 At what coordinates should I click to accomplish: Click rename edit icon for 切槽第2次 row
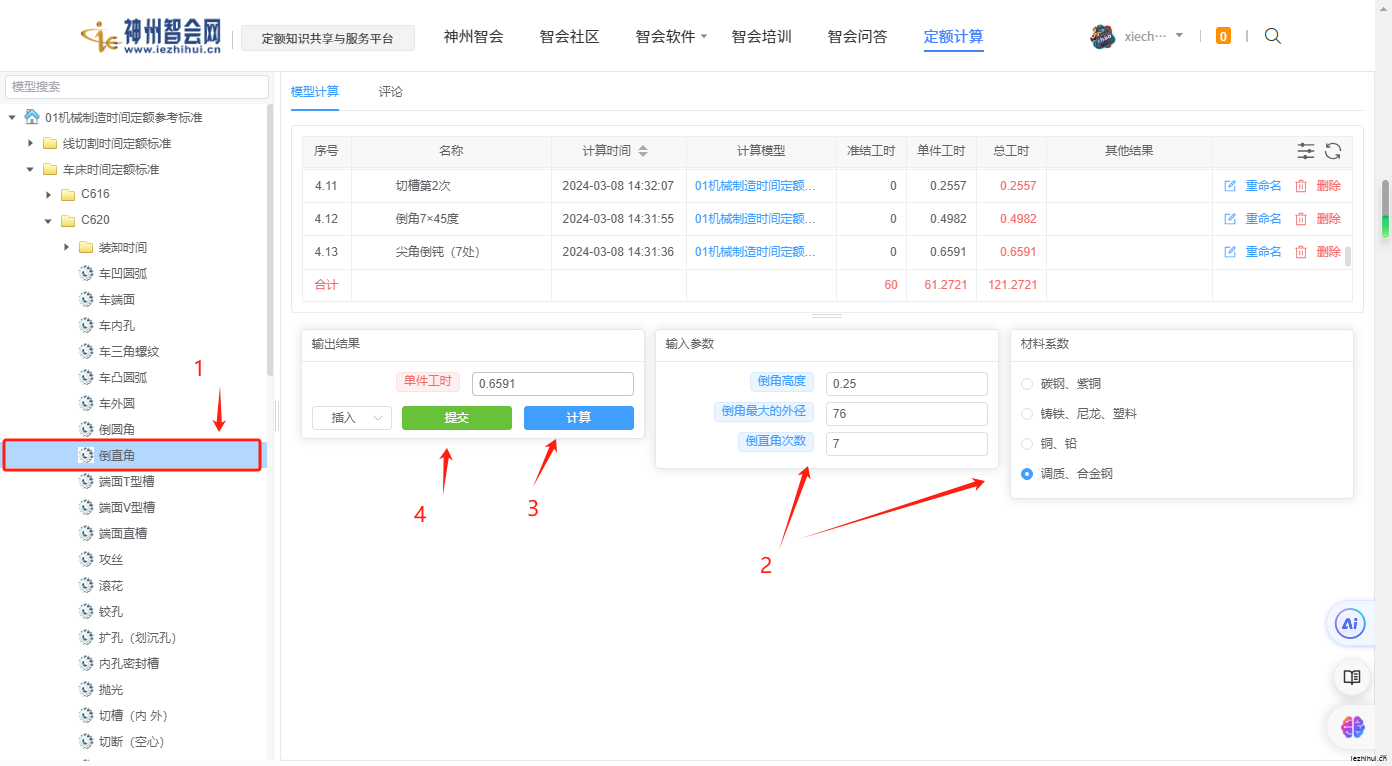1231,186
